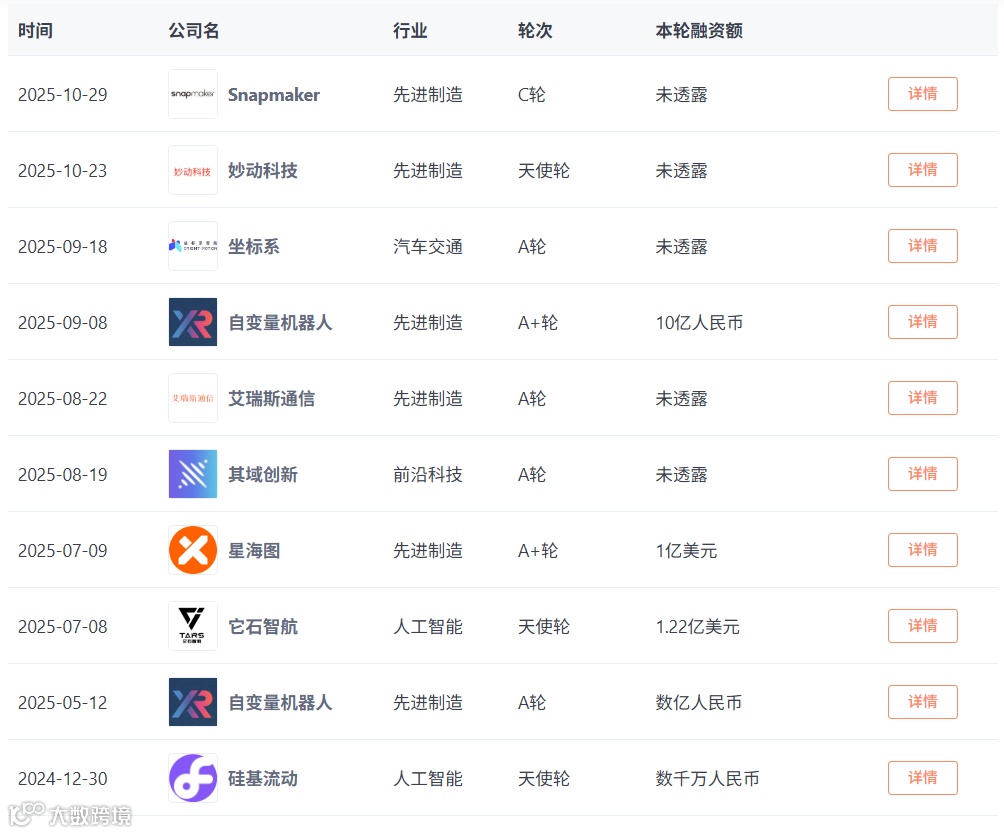This screenshot has width=1004, height=834.
Task: Open the 星海图 company name link
Action: [x=254, y=550]
